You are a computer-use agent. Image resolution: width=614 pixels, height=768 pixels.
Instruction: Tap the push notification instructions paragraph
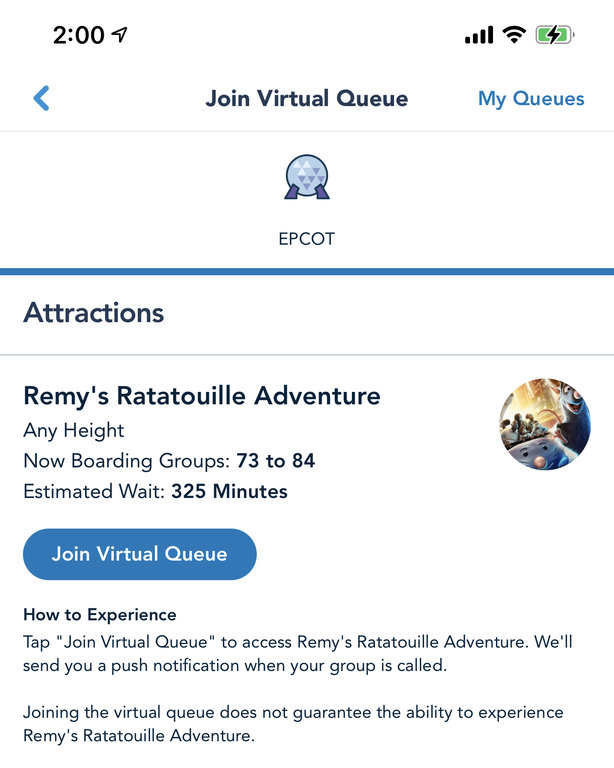(298, 652)
